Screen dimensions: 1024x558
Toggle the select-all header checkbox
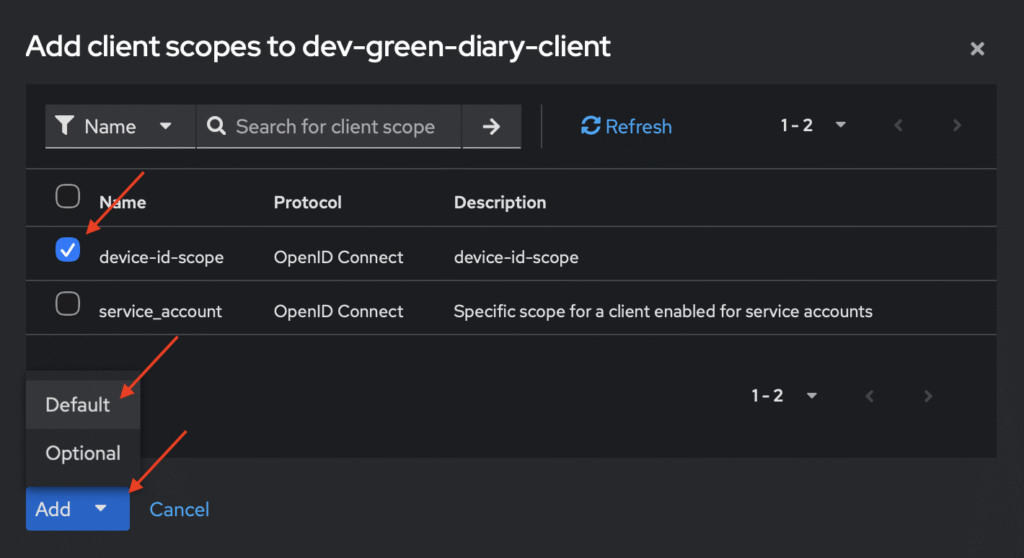pyautogui.click(x=67, y=196)
